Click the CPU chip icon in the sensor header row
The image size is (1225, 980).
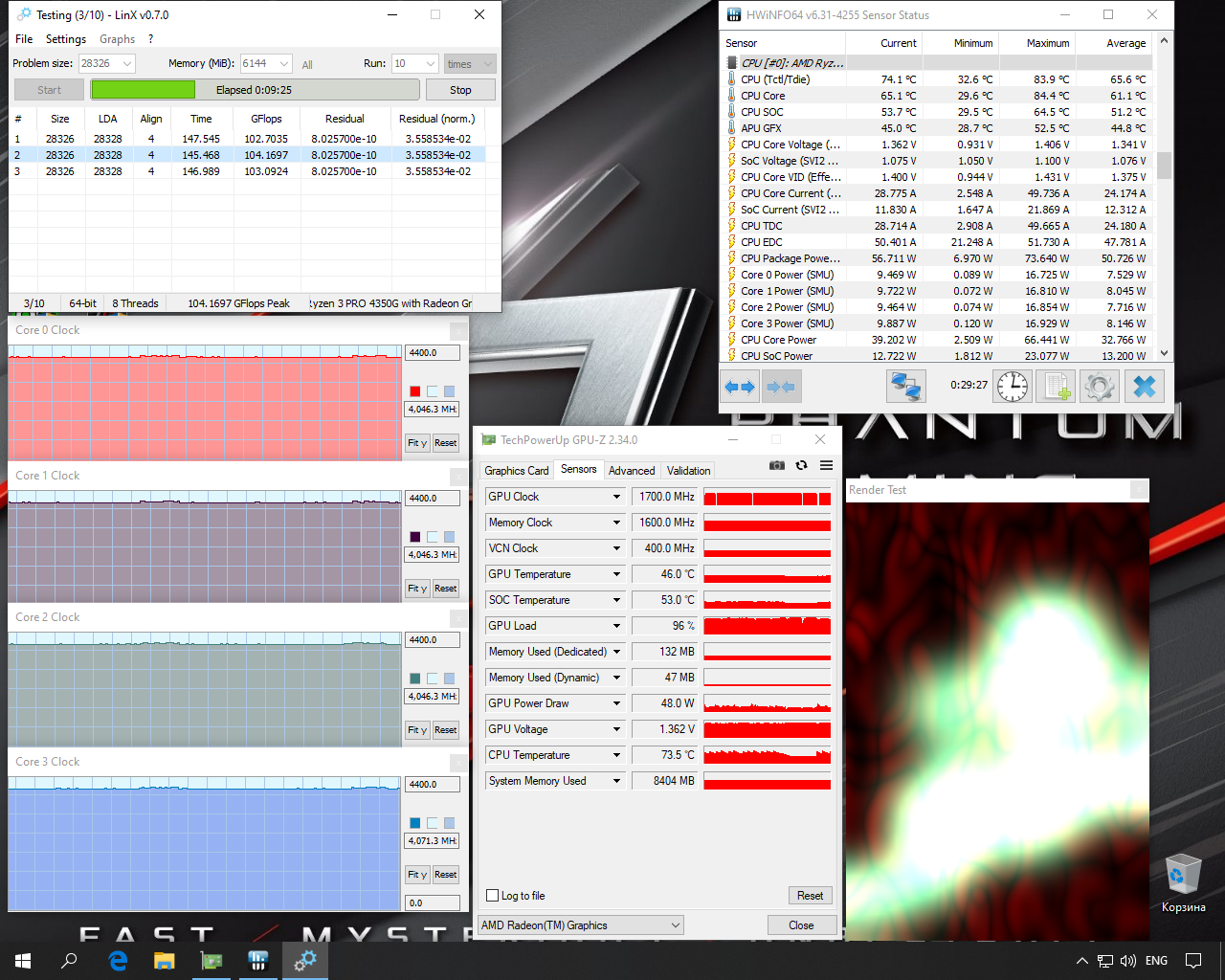(x=733, y=63)
